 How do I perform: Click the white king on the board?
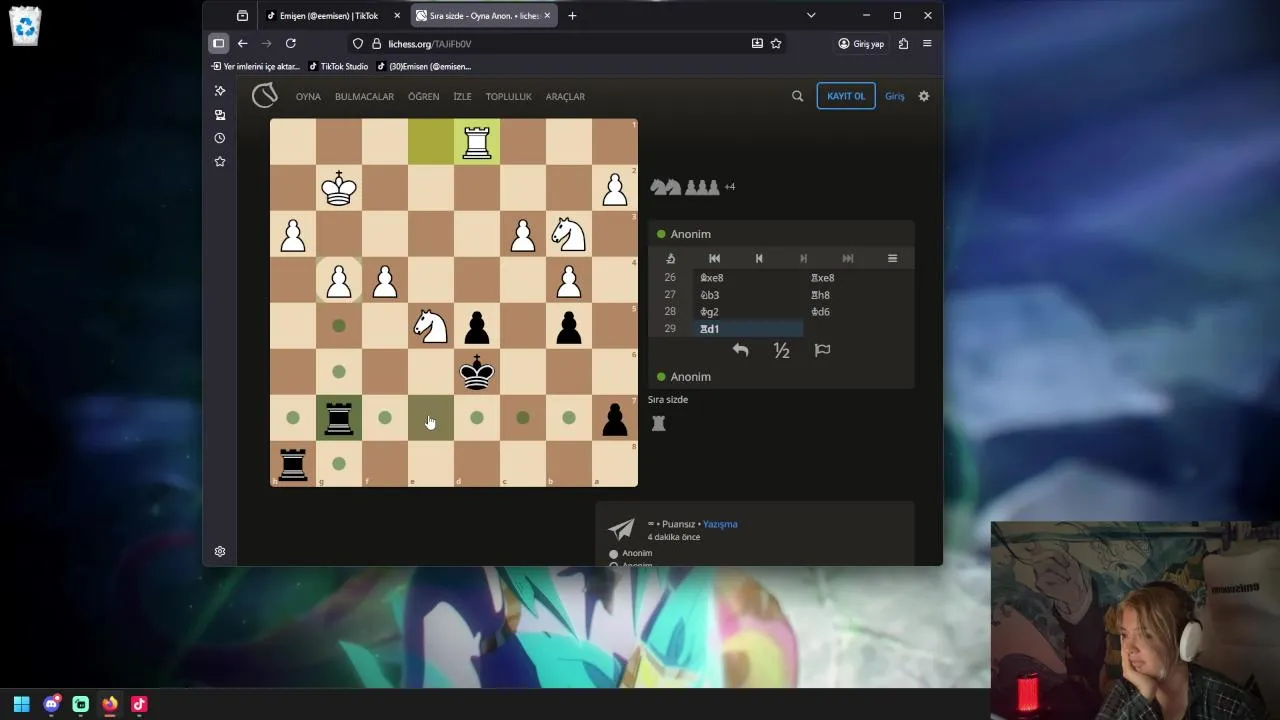tap(339, 188)
